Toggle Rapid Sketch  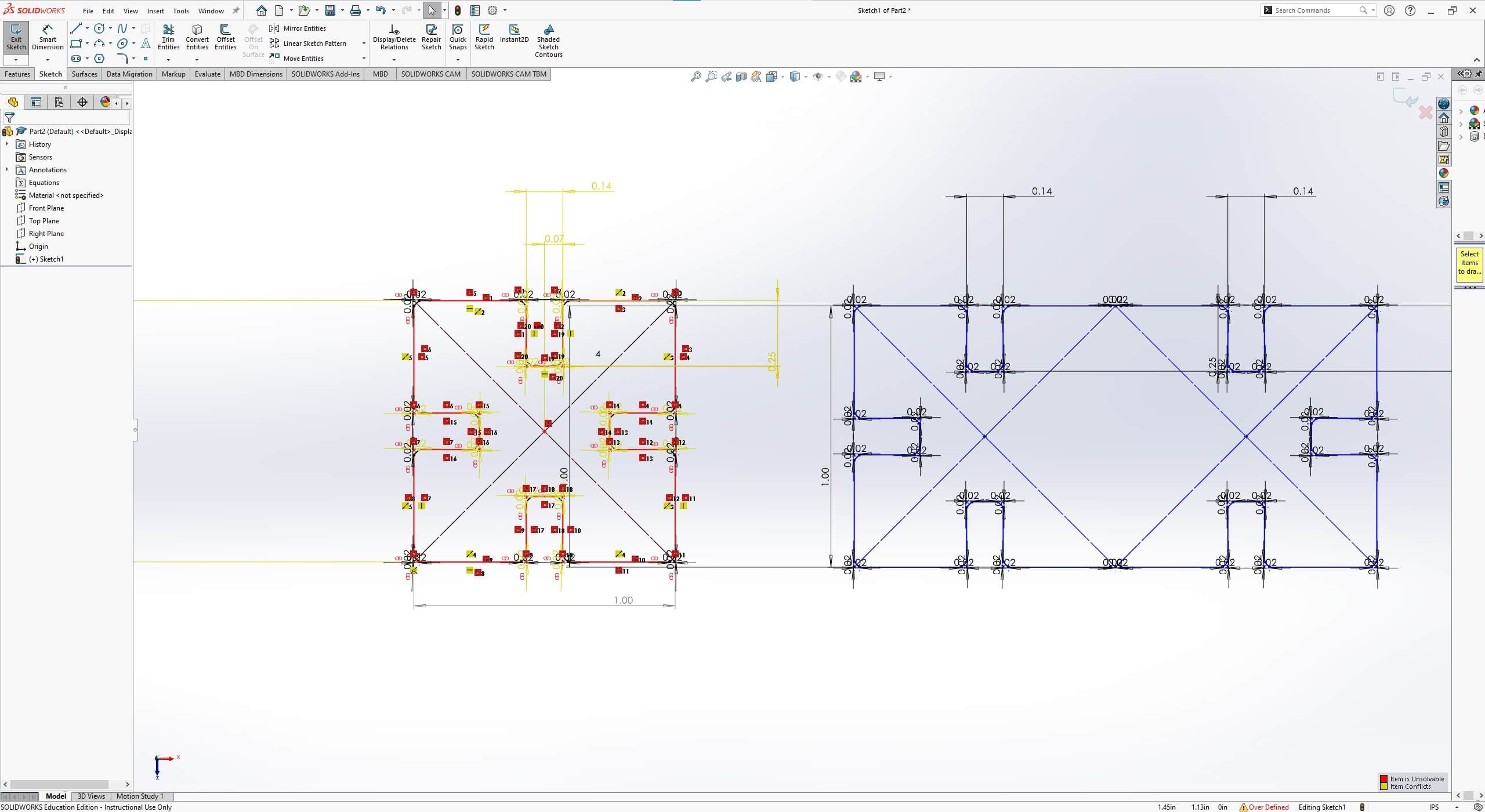coord(484,38)
